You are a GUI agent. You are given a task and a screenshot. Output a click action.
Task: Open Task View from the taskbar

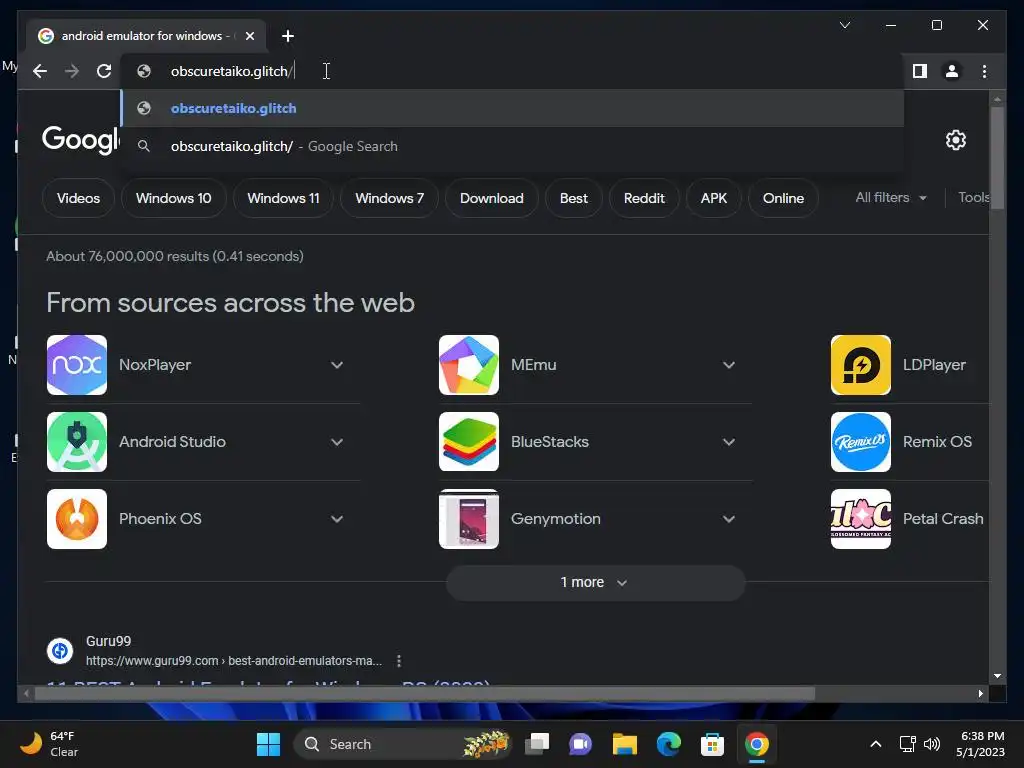click(x=537, y=744)
